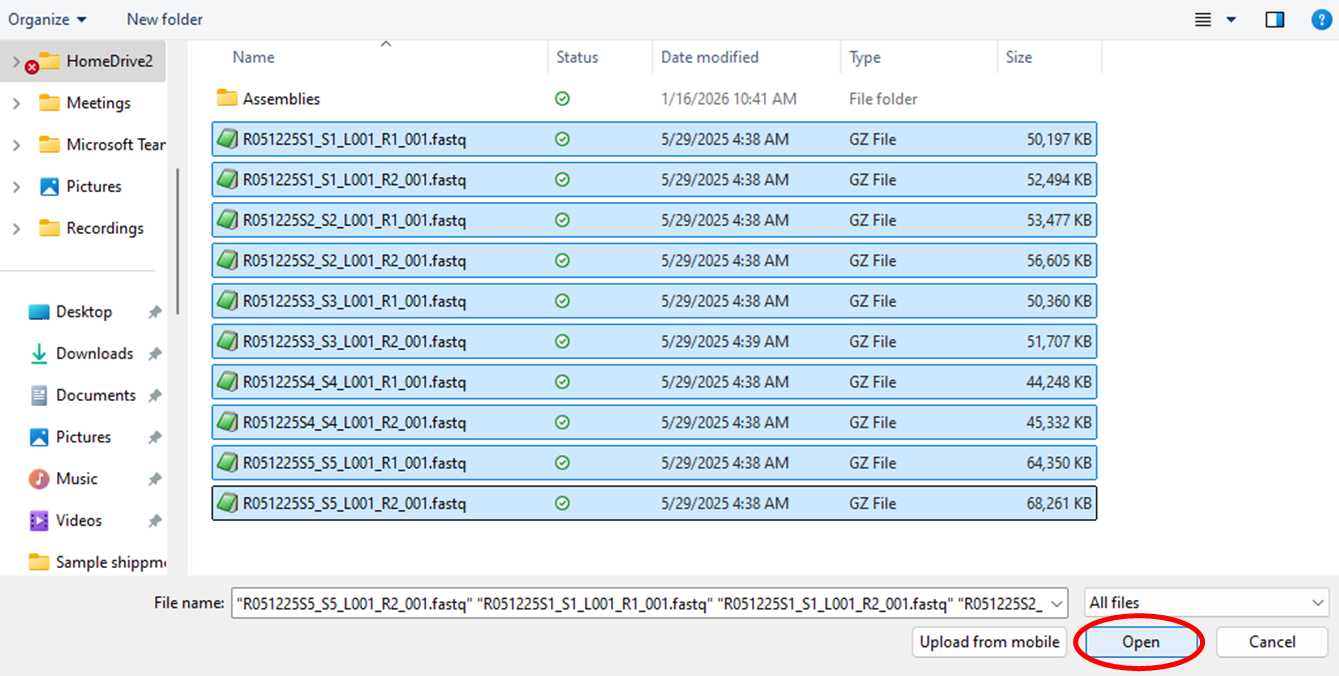The height and width of the screenshot is (676, 1339).
Task: Click the view layout list icon
Action: (x=1203, y=19)
